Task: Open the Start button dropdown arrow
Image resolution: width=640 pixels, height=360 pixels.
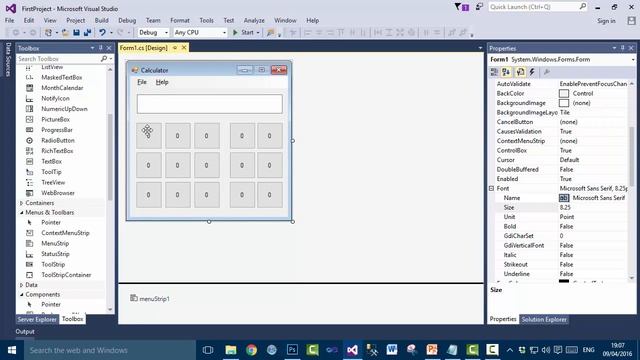Action: click(258, 33)
